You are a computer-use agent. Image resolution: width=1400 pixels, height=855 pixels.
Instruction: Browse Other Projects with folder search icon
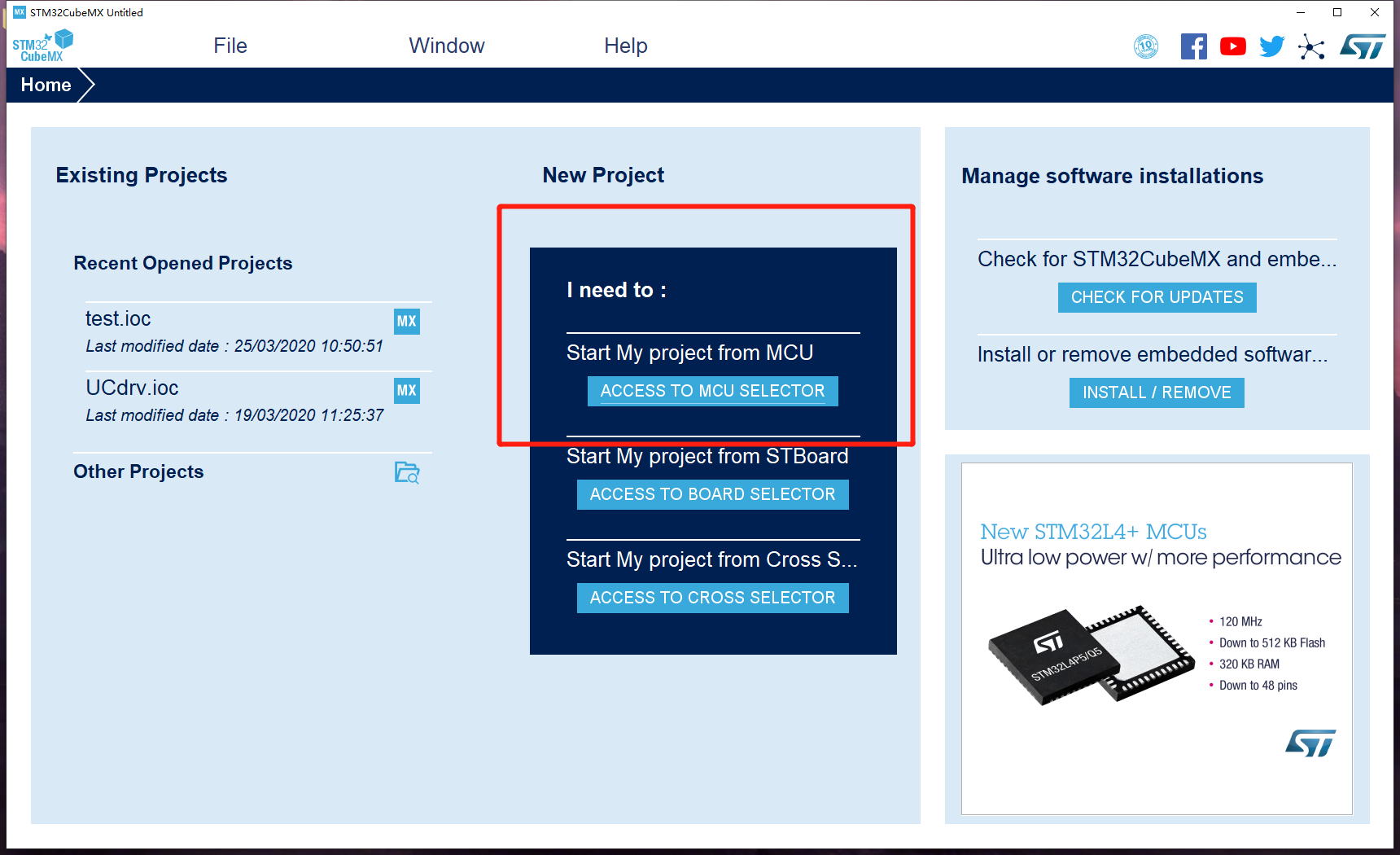(x=407, y=472)
